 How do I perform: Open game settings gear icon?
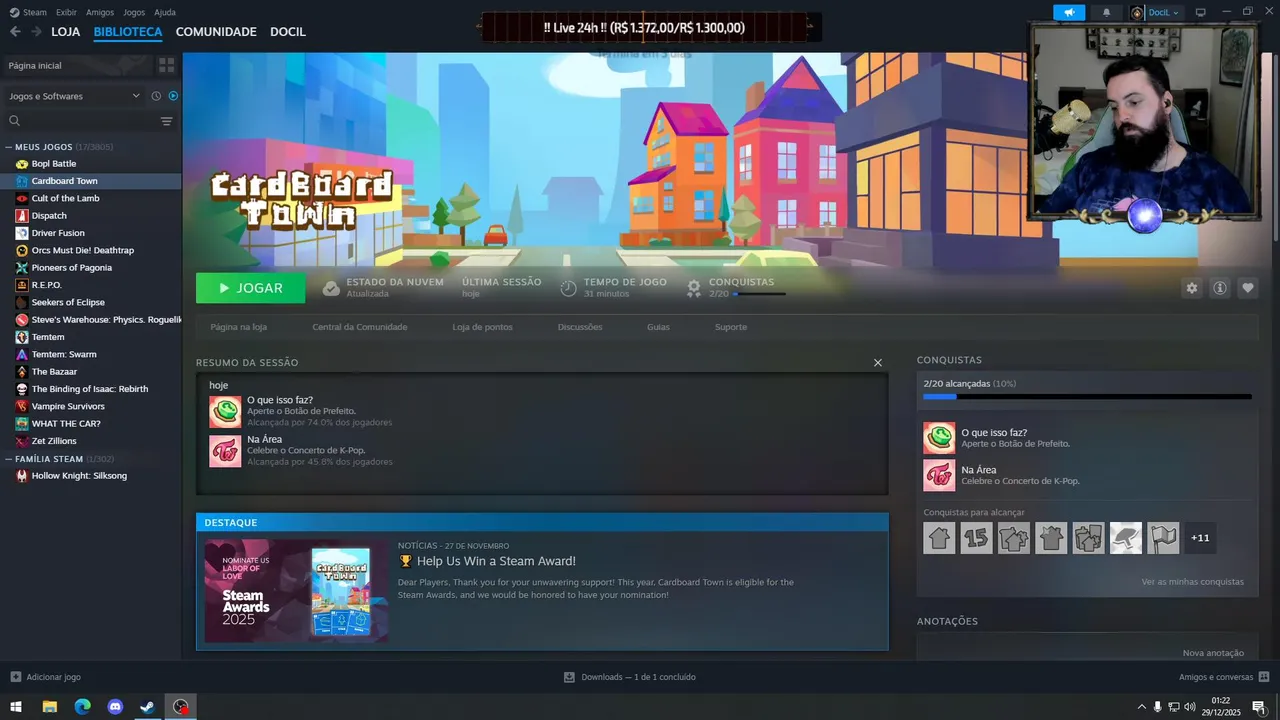coord(1191,288)
